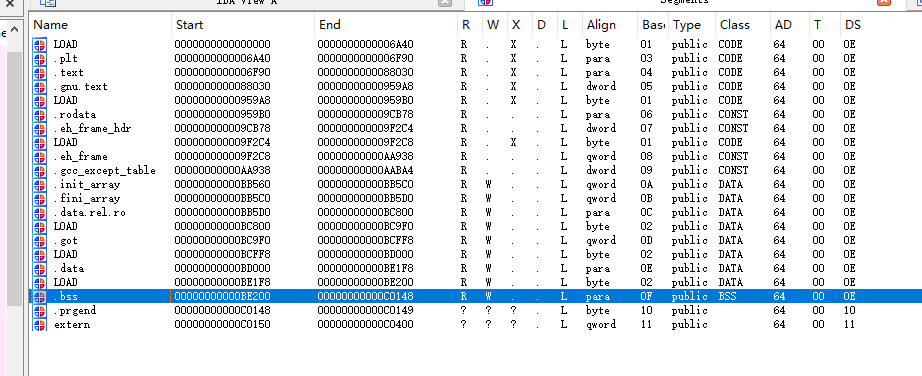The height and width of the screenshot is (376, 922).
Task: Select the .data segment name
Action: tap(69, 268)
